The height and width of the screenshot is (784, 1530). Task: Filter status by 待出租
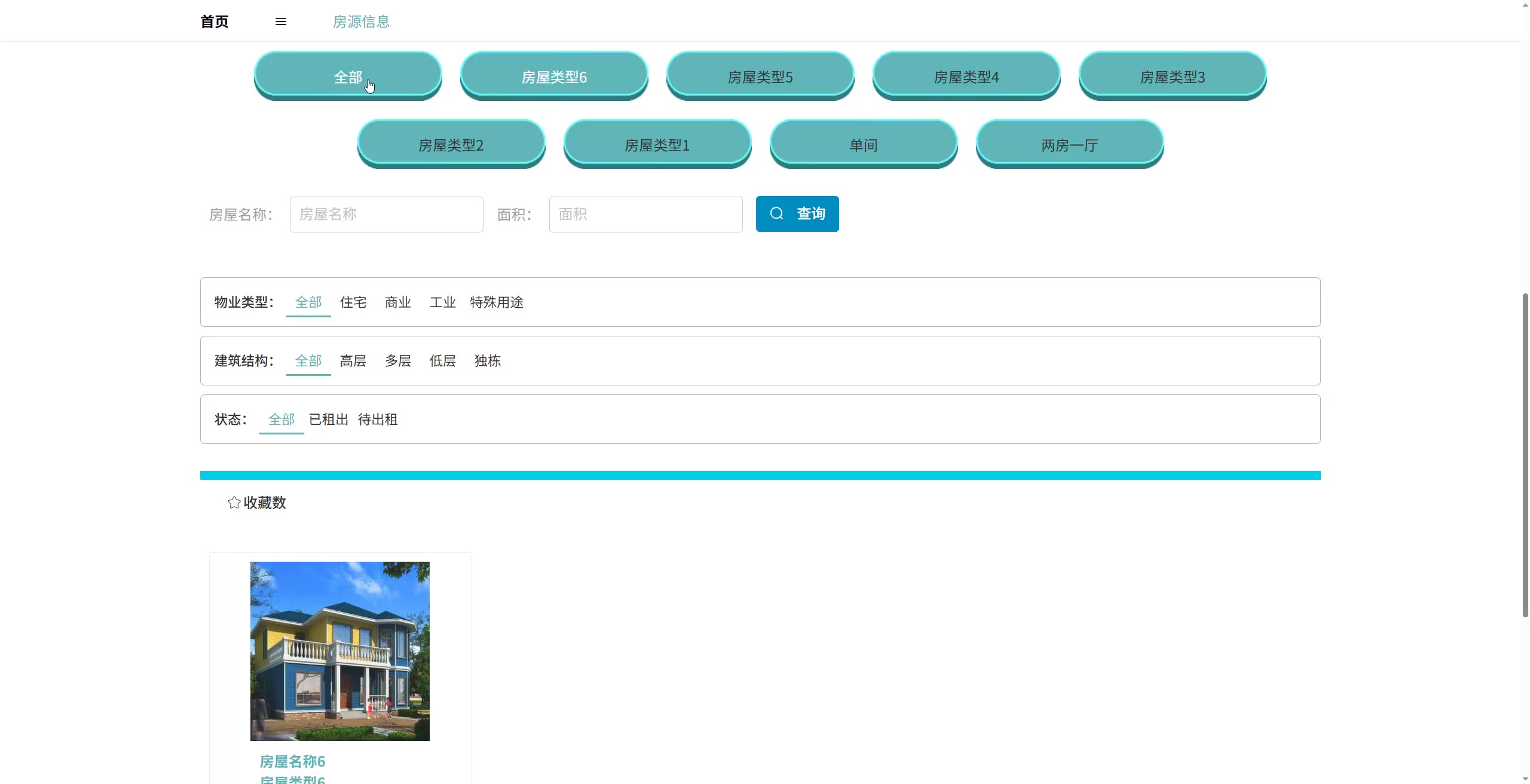[x=377, y=419]
